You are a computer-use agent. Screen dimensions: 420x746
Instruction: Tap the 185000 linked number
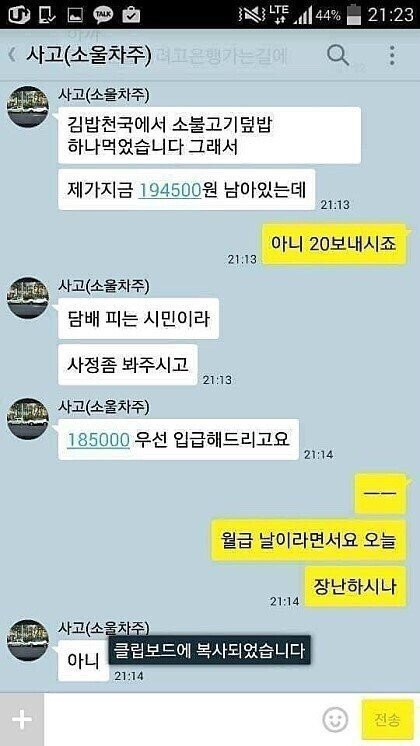[98, 440]
